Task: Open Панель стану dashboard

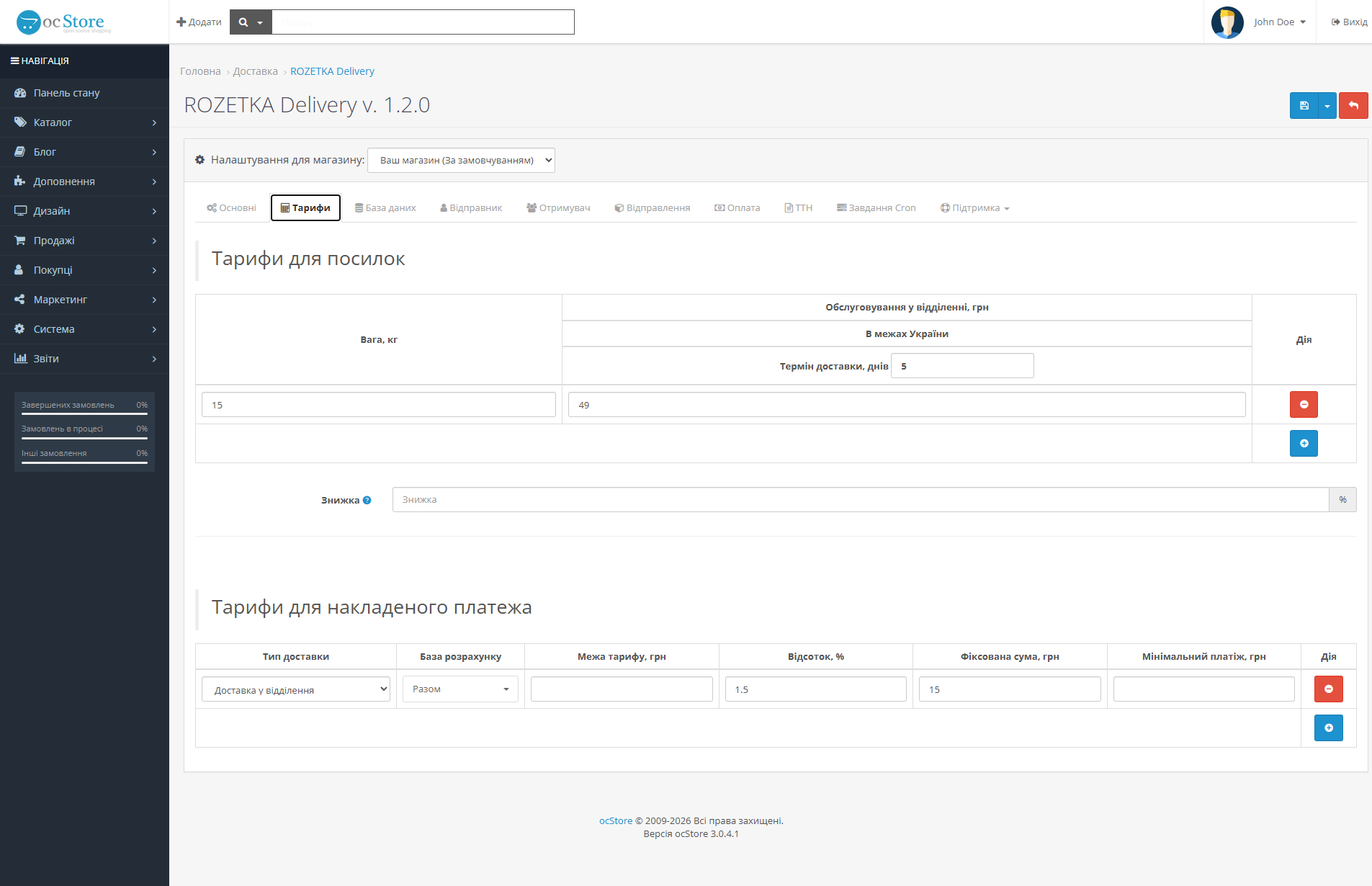Action: [x=84, y=93]
